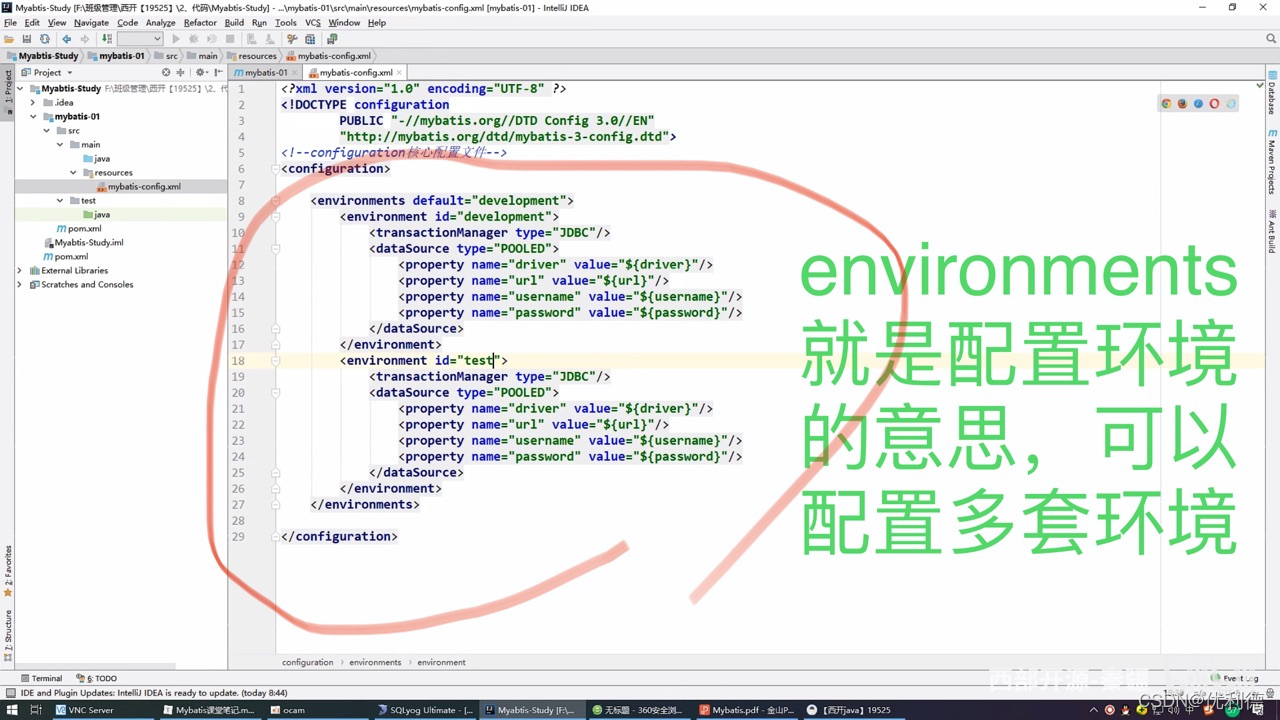Open in Safari browser icon
The image size is (1280, 720).
[1198, 104]
